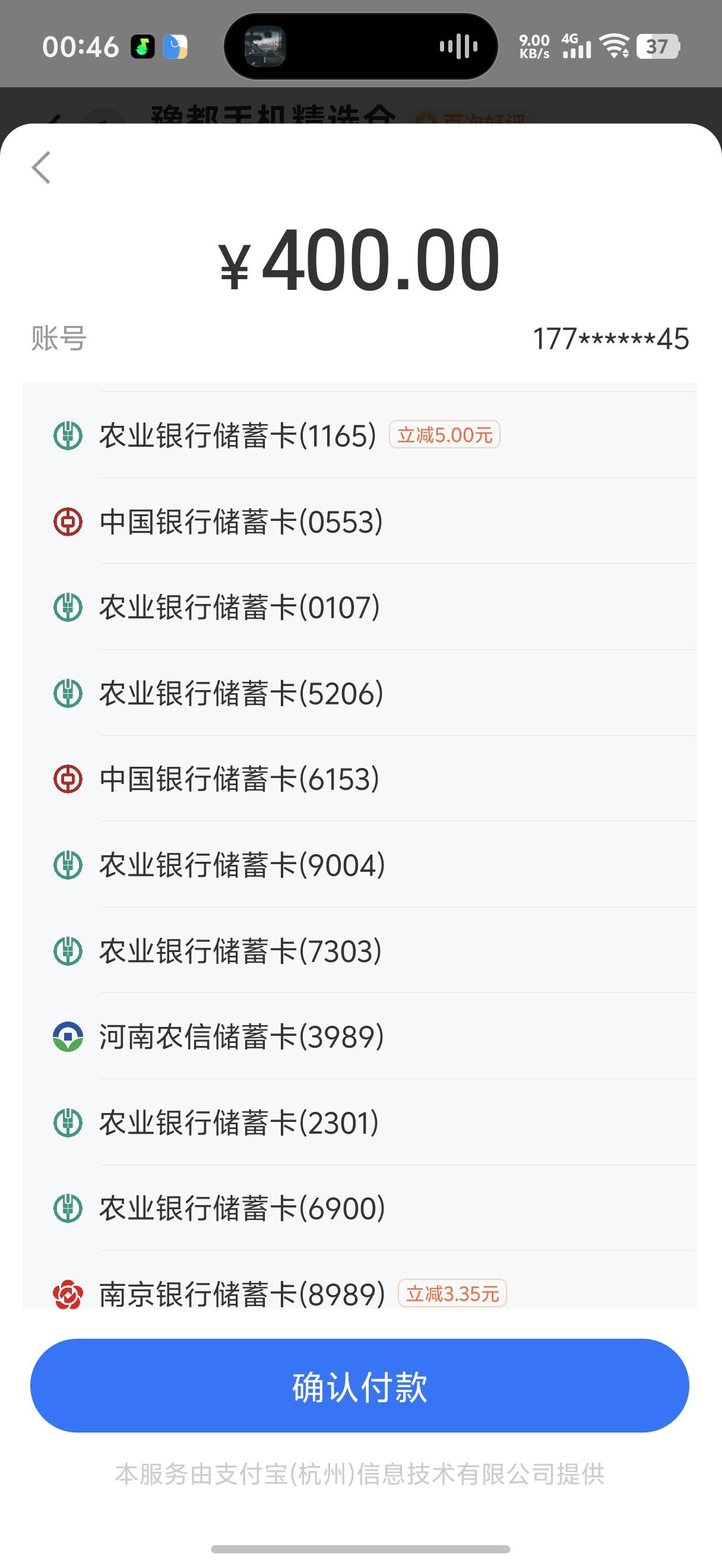The height and width of the screenshot is (1568, 722).
Task: Pick 农业银行储蓄卡(6900) from card list
Action: pyautogui.click(x=242, y=1208)
